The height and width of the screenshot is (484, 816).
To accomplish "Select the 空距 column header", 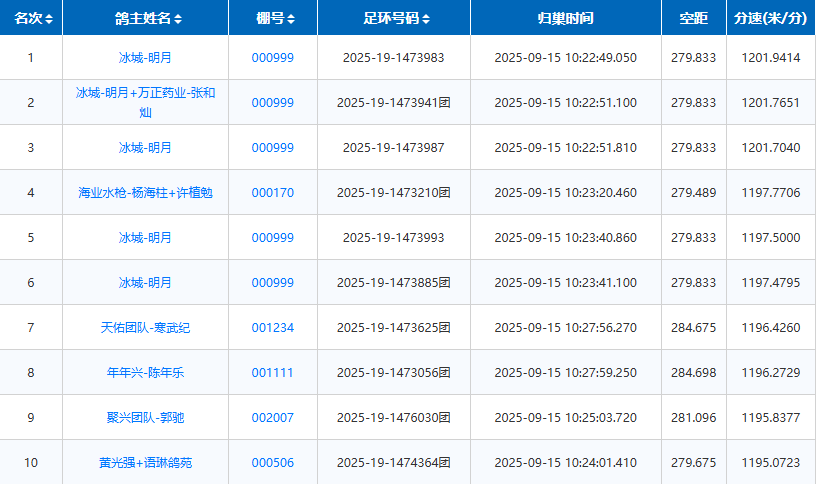I will [x=693, y=18].
